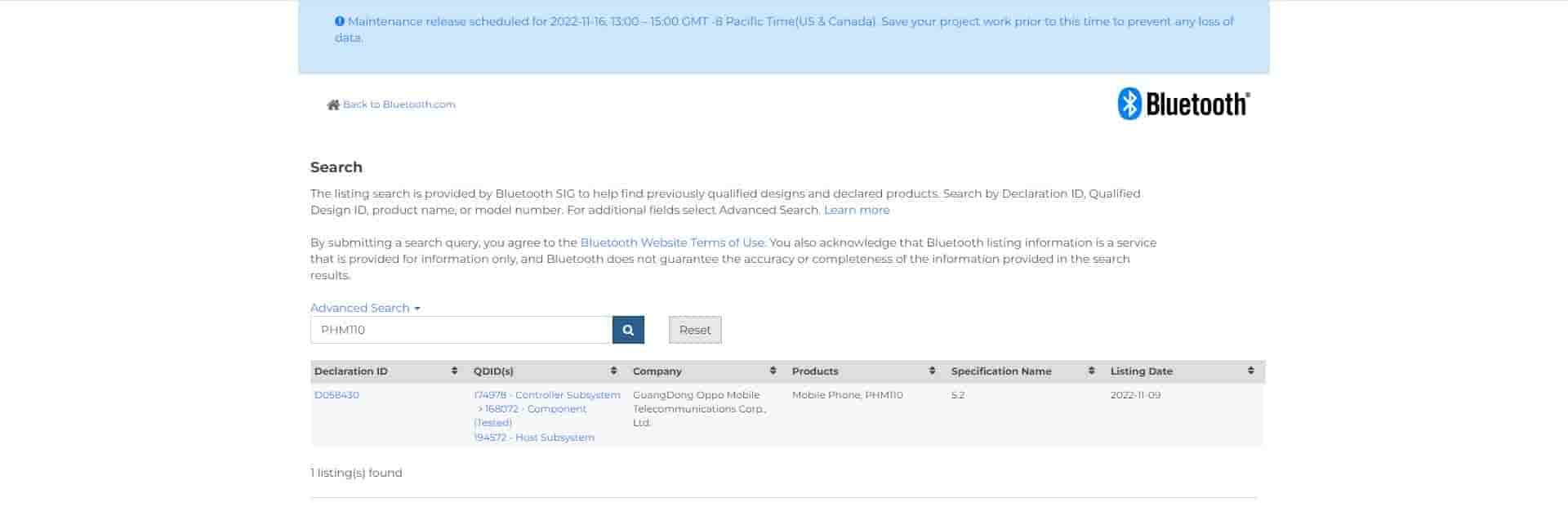Open Bluetooth Website Terms of Use link
This screenshot has height=529, width=1568.
pyautogui.click(x=672, y=242)
